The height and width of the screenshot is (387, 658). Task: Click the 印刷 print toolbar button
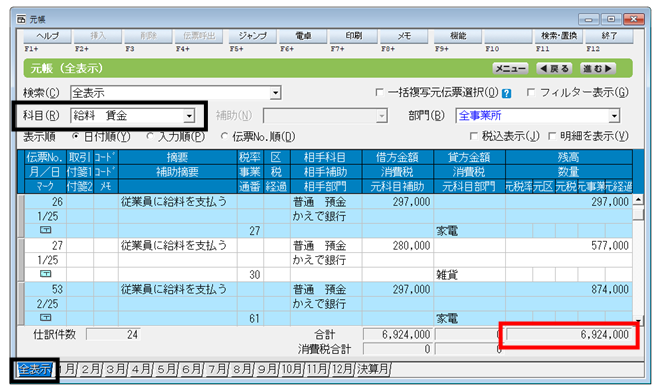pos(354,37)
